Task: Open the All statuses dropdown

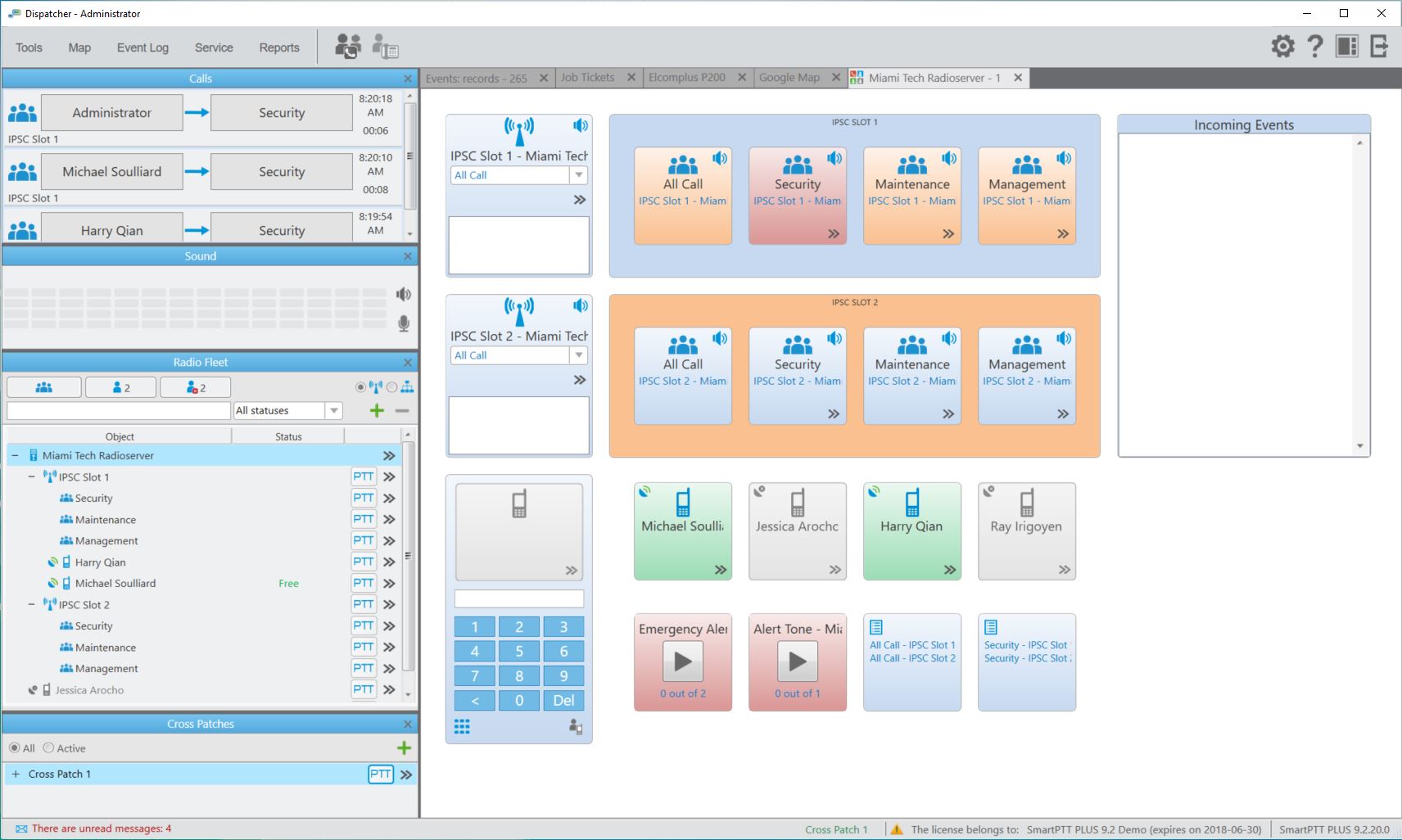Action: 333,410
